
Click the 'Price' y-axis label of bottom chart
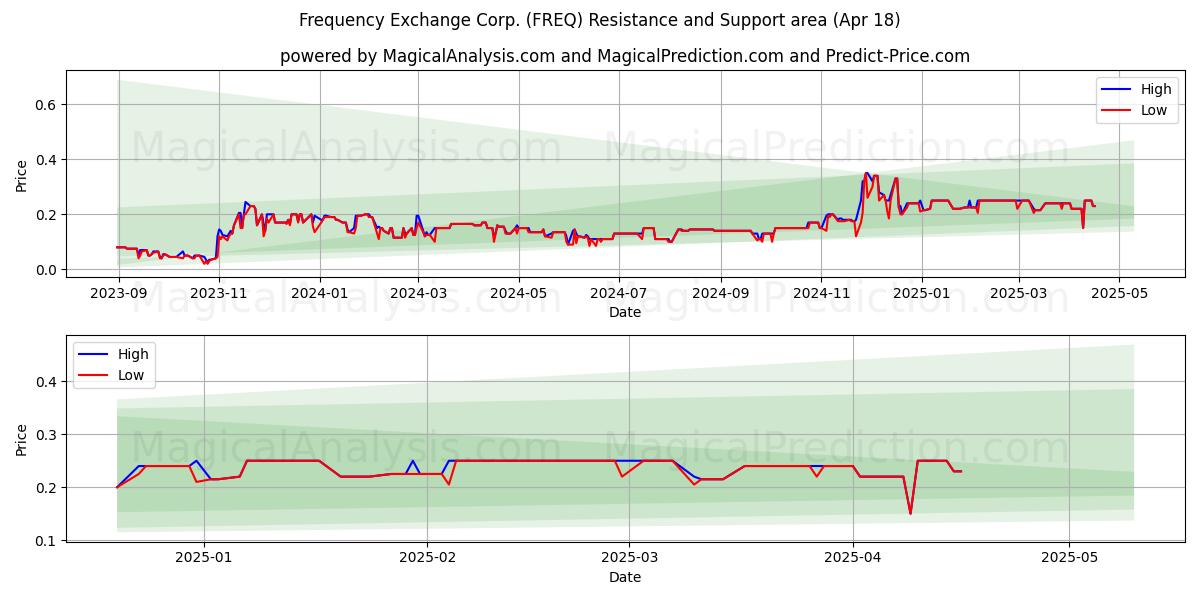tap(22, 440)
